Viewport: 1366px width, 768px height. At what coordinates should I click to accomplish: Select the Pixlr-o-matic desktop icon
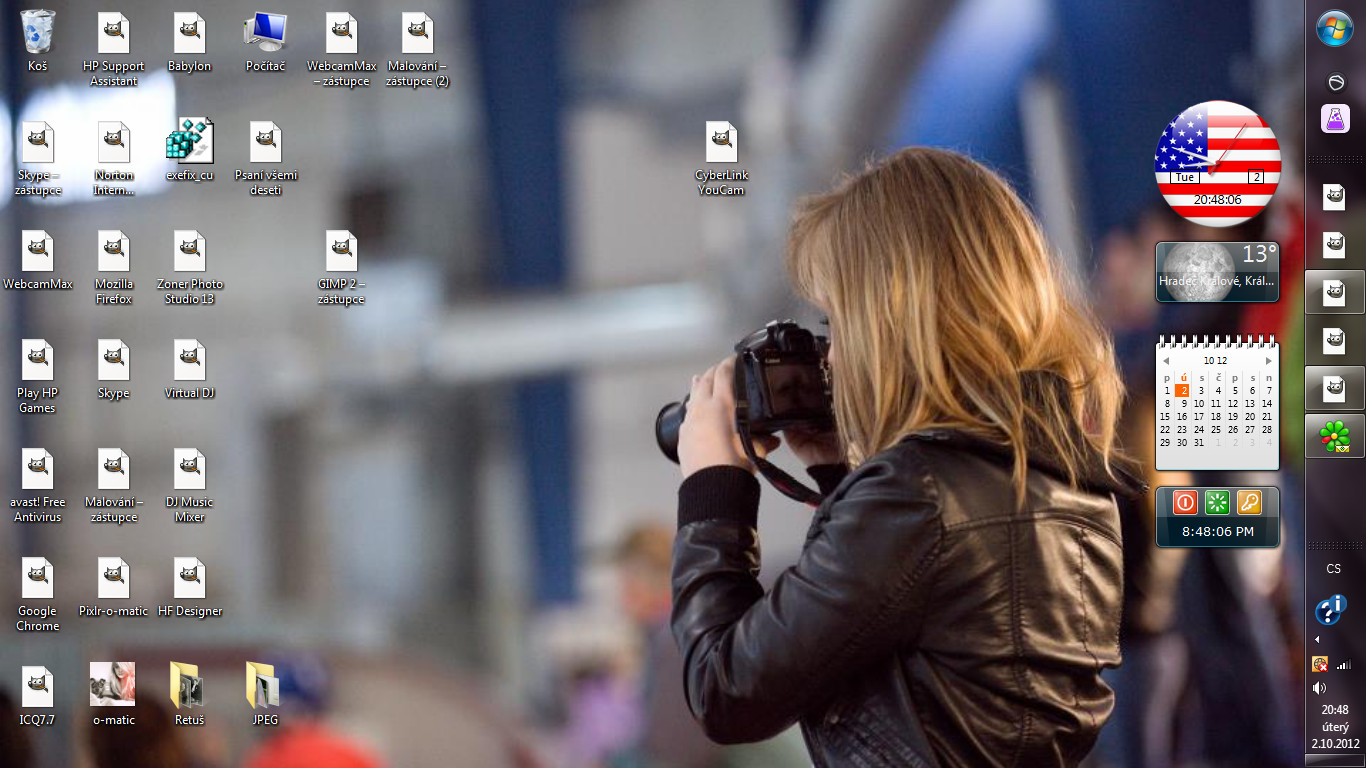[x=114, y=577]
